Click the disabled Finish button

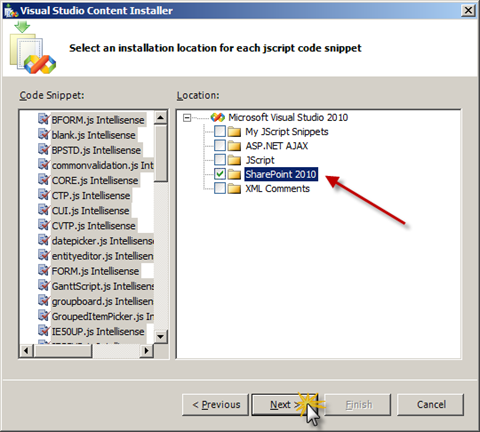pos(357,405)
